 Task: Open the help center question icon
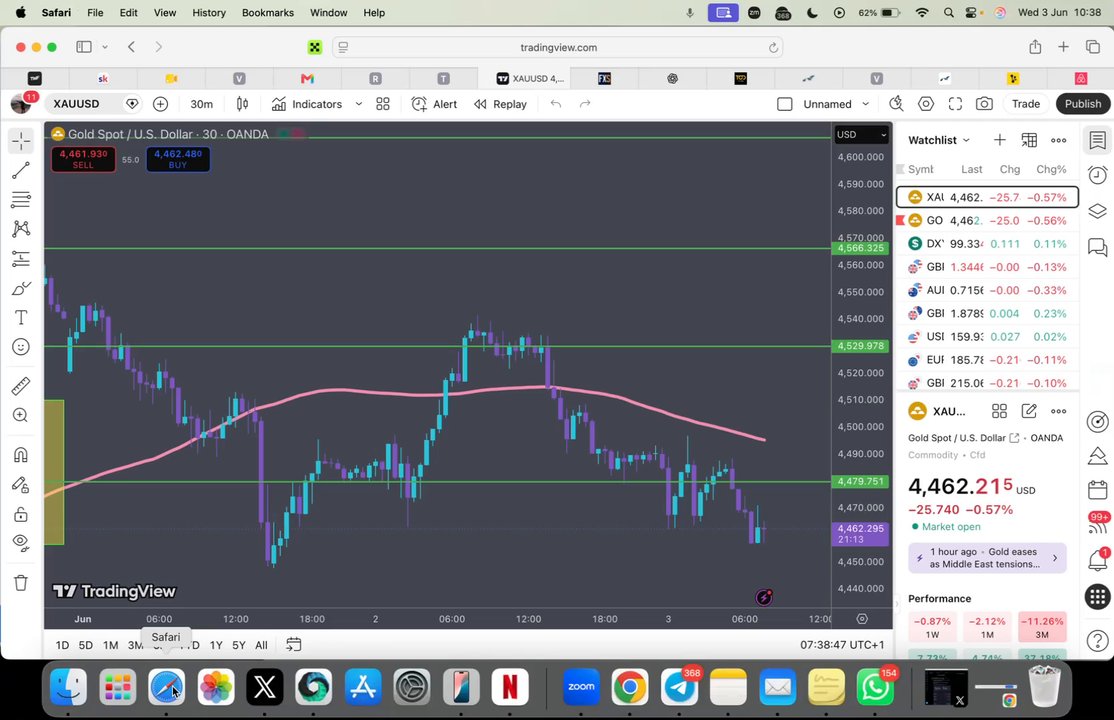point(1098,641)
